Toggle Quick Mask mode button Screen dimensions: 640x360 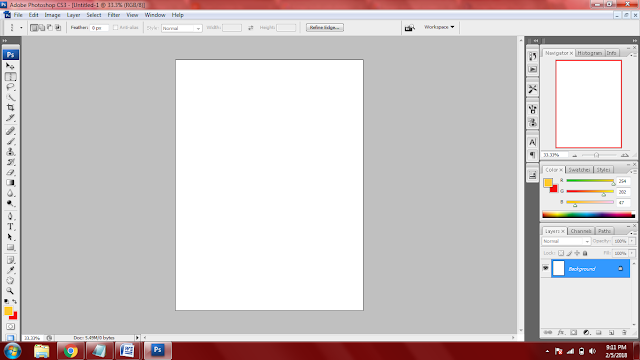tap(11, 327)
